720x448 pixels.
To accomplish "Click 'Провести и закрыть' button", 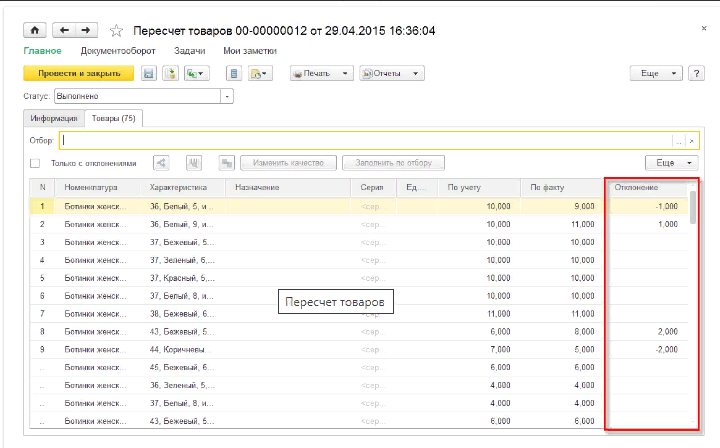I will tap(78, 73).
